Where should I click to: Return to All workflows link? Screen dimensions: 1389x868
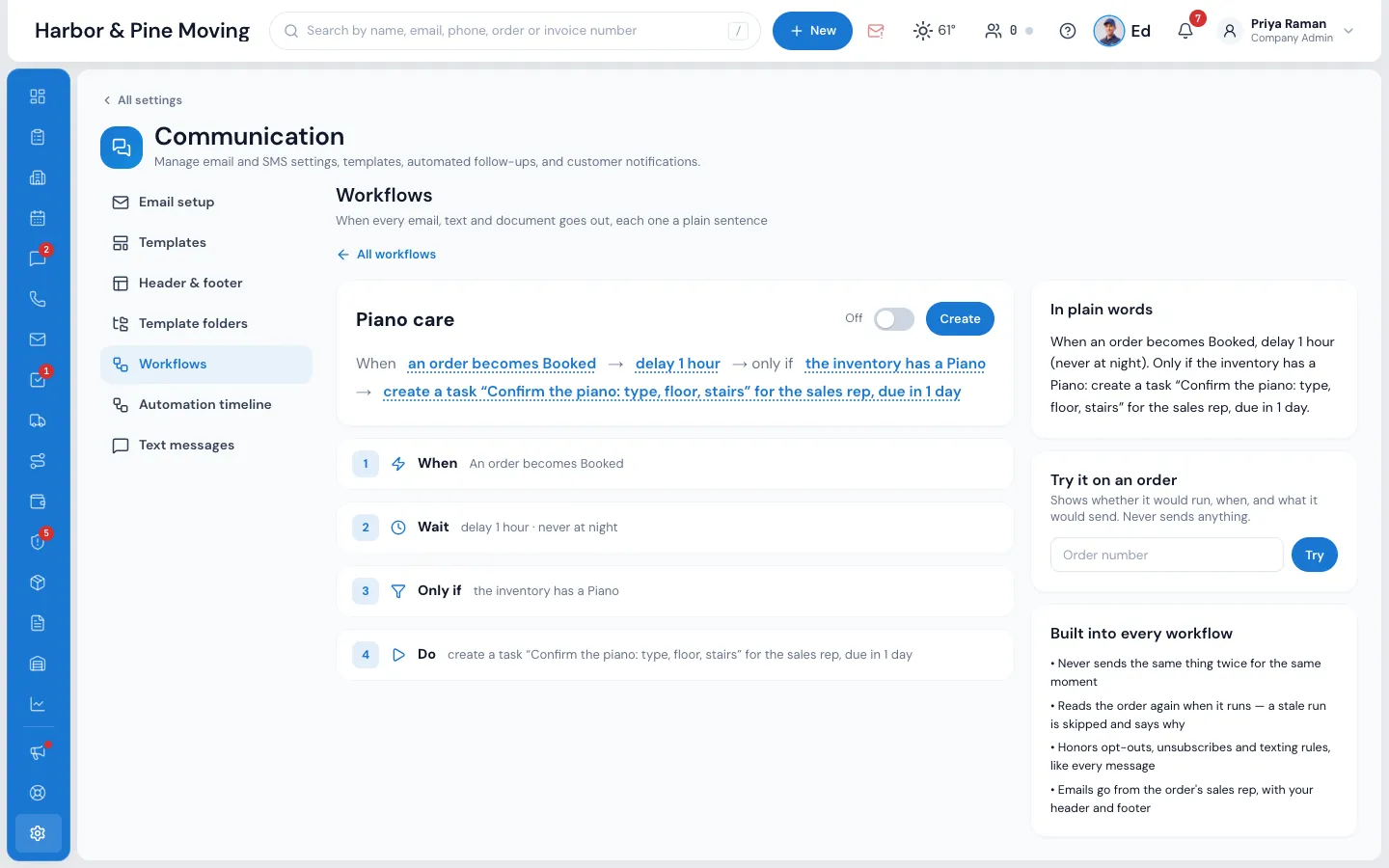(x=387, y=255)
